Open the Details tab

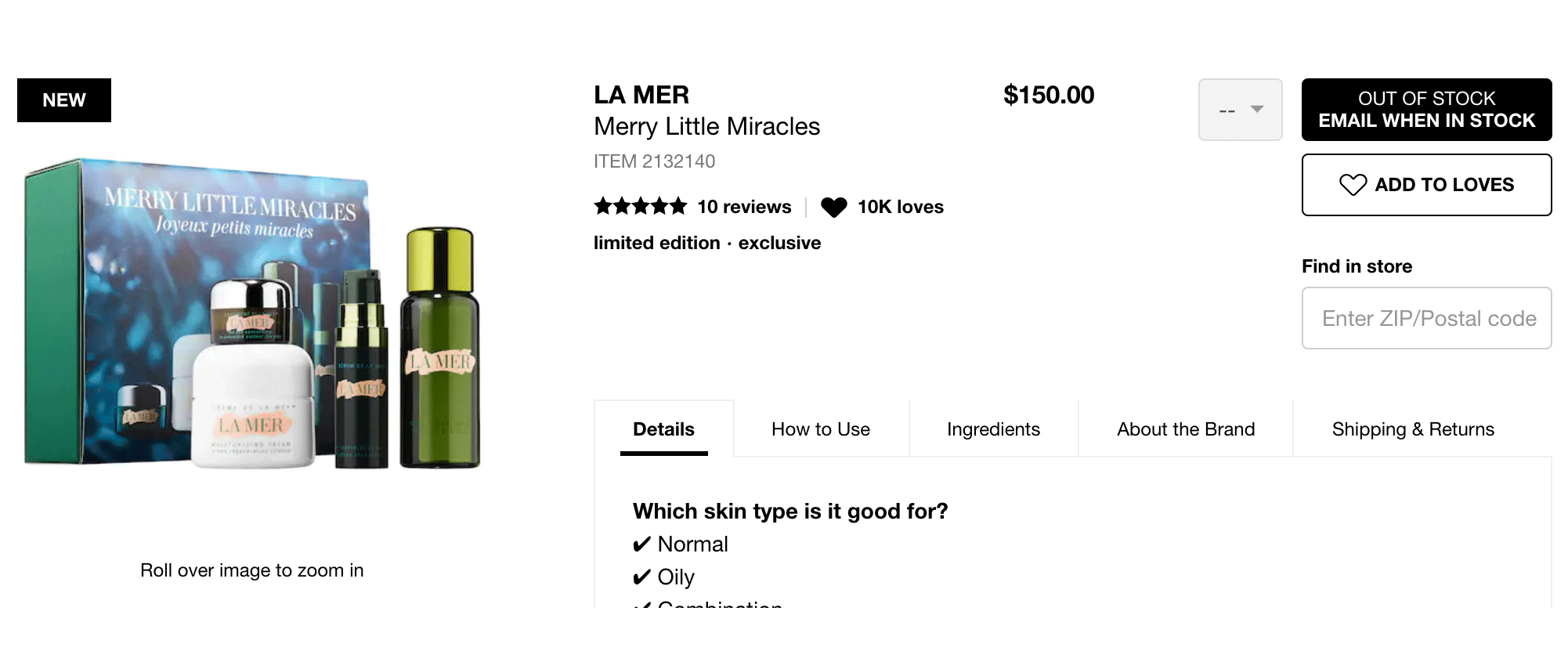[x=663, y=429]
